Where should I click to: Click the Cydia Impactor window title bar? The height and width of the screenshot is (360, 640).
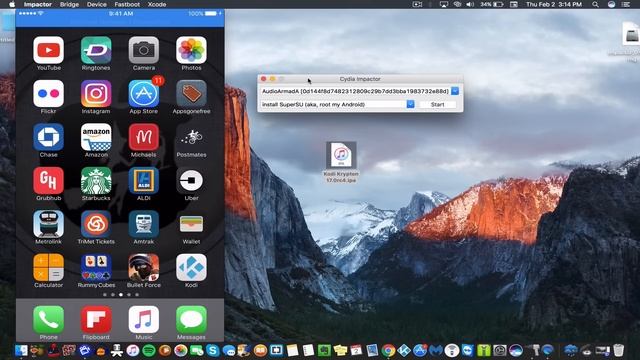click(x=360, y=79)
